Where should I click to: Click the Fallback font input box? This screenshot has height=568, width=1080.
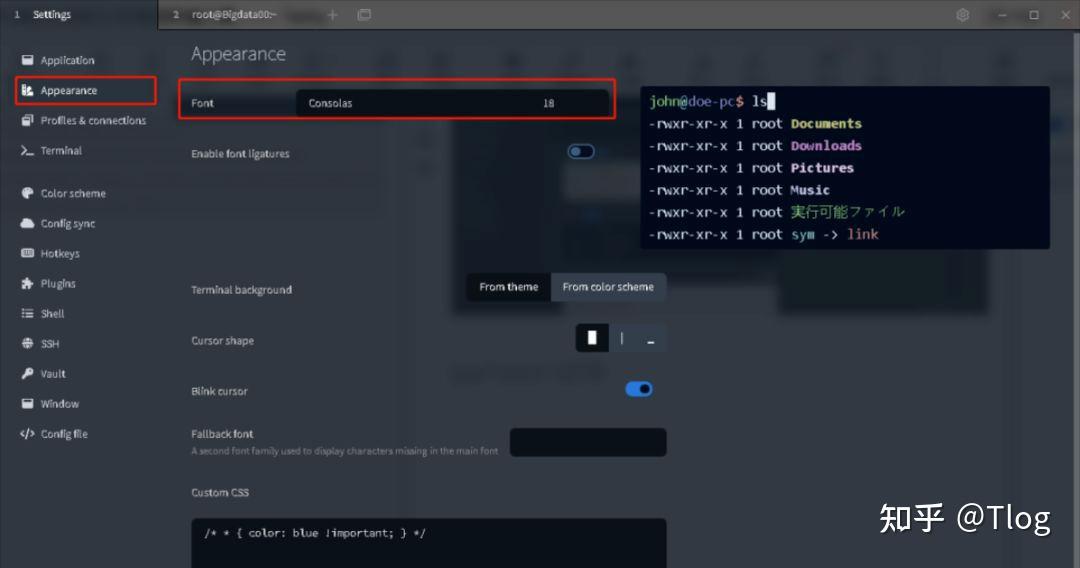(588, 442)
